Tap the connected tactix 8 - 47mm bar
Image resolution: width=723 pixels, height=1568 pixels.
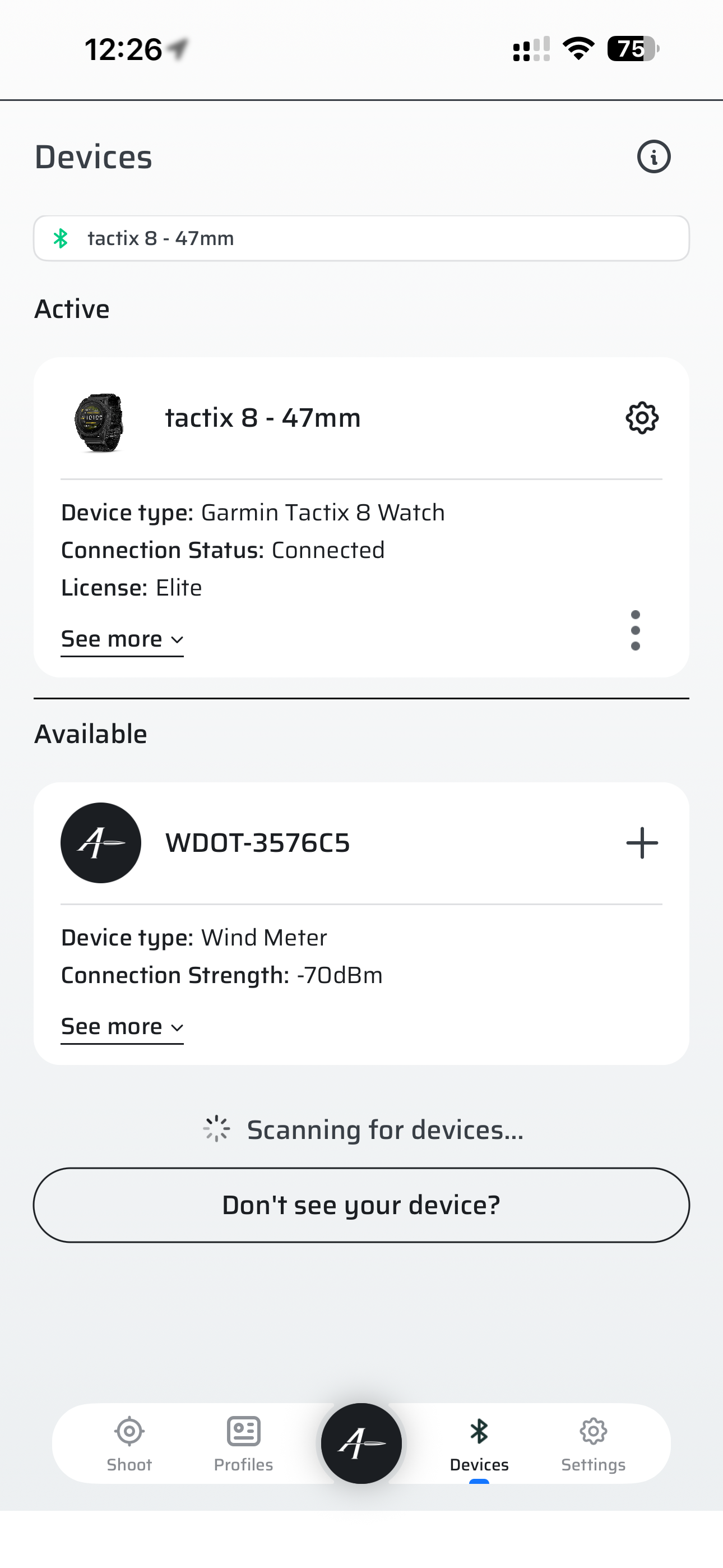[x=361, y=238]
